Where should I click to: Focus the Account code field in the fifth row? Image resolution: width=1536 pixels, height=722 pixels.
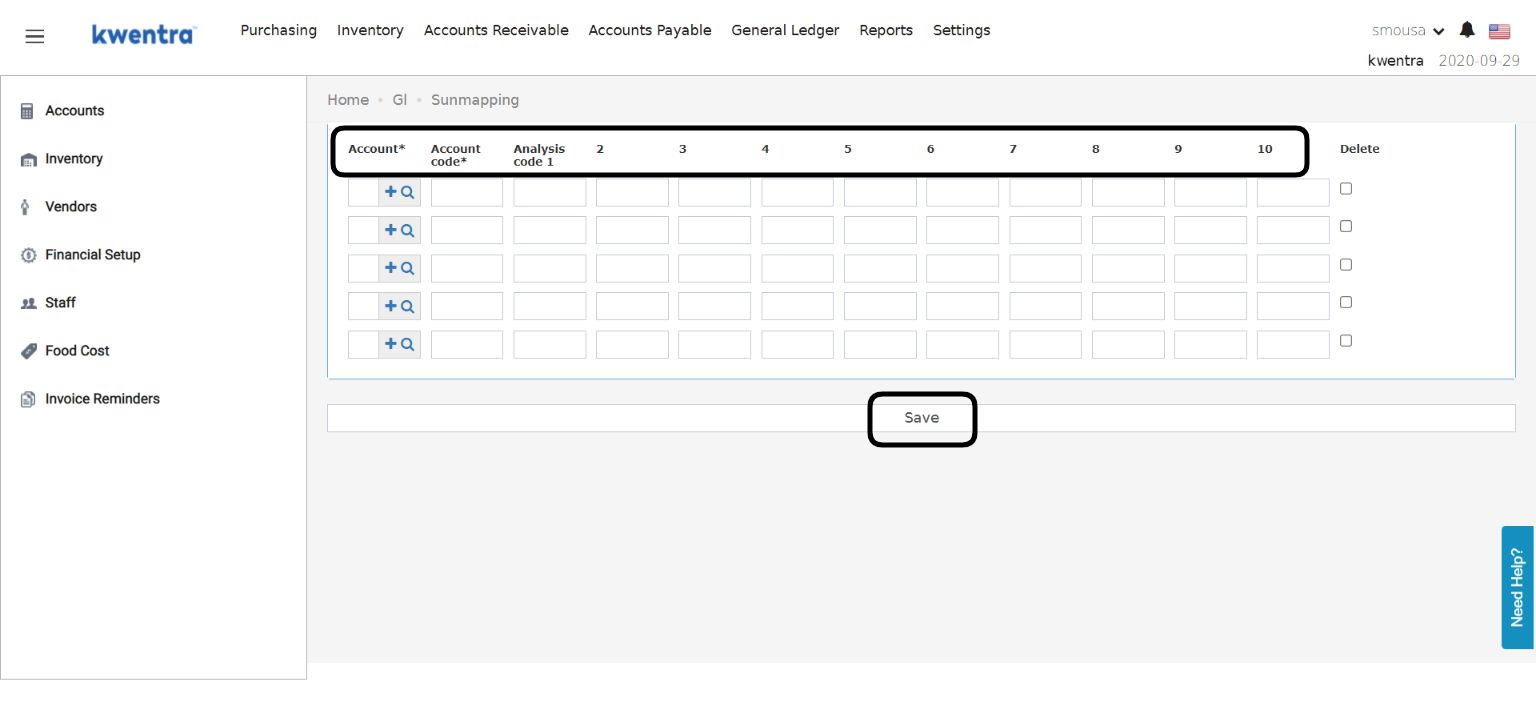click(467, 344)
